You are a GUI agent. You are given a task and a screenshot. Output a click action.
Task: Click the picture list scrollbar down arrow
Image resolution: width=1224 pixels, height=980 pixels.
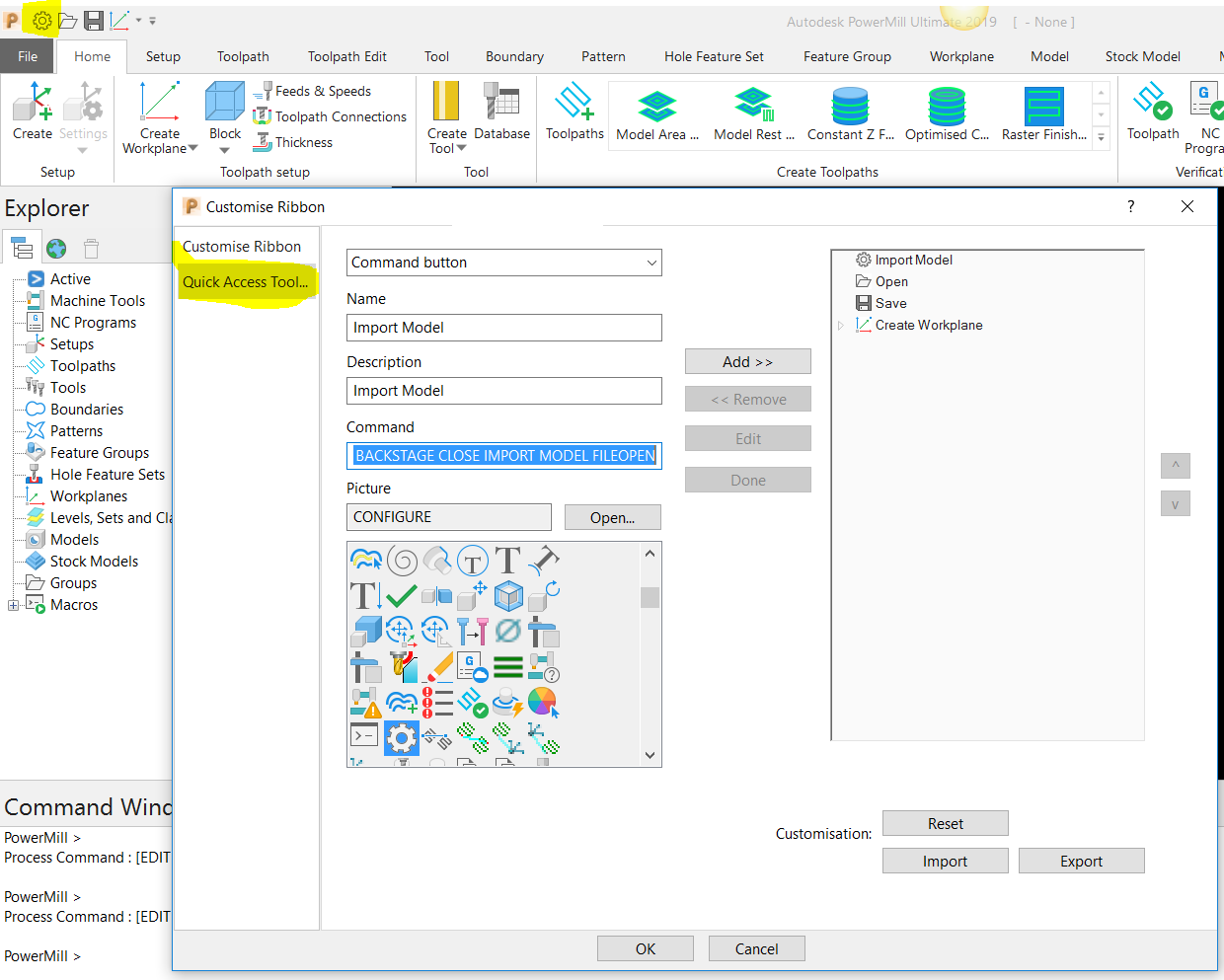pos(650,755)
